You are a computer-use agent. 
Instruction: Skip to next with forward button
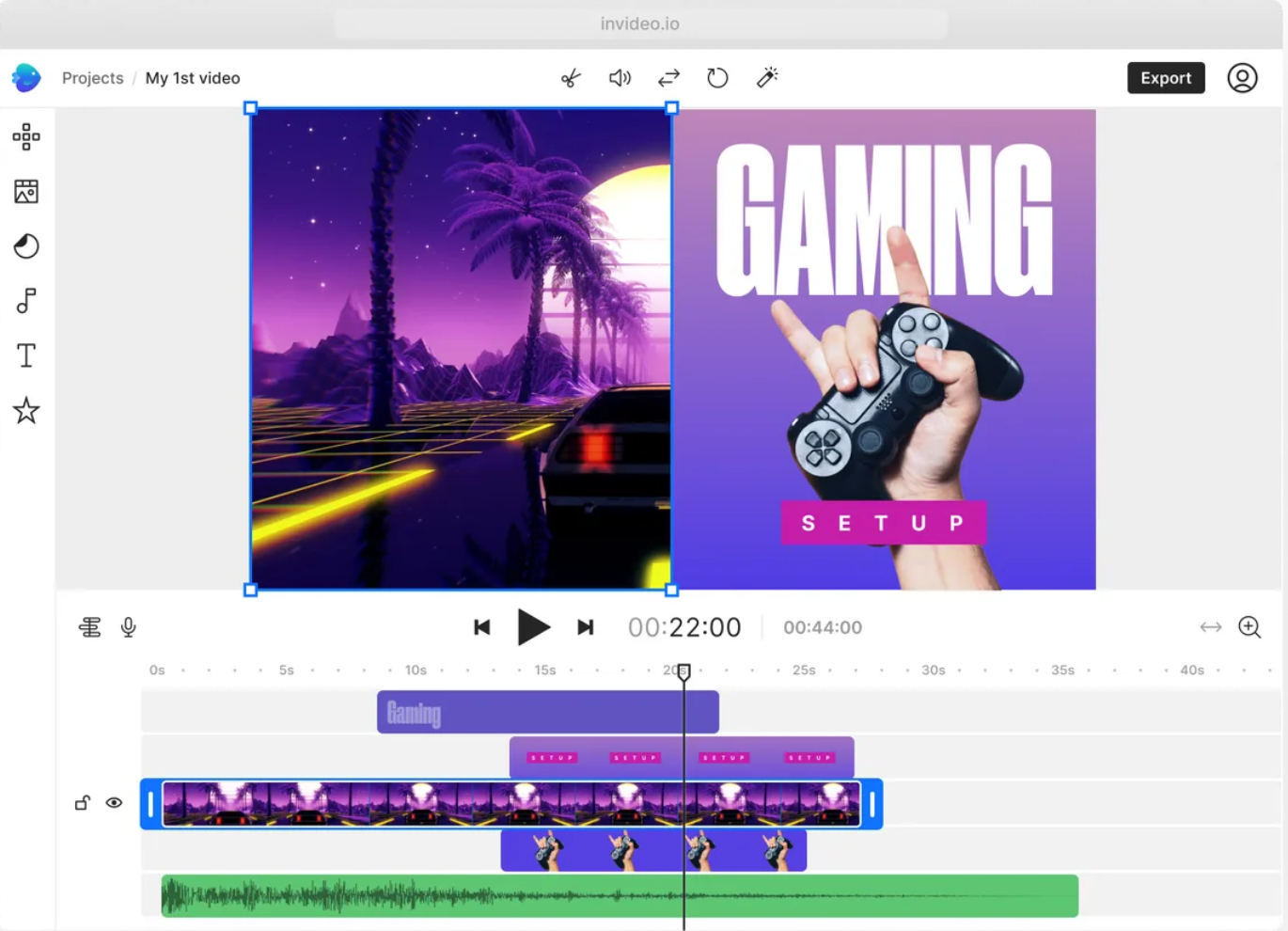pos(585,627)
